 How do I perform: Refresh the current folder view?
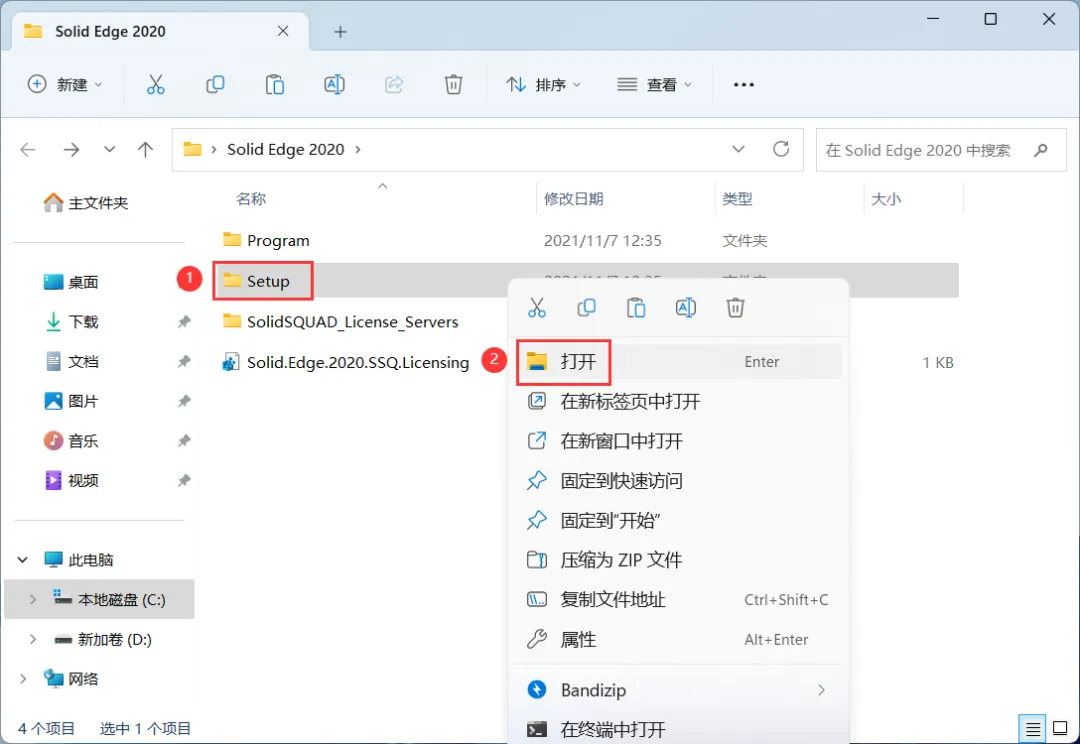tap(781, 149)
